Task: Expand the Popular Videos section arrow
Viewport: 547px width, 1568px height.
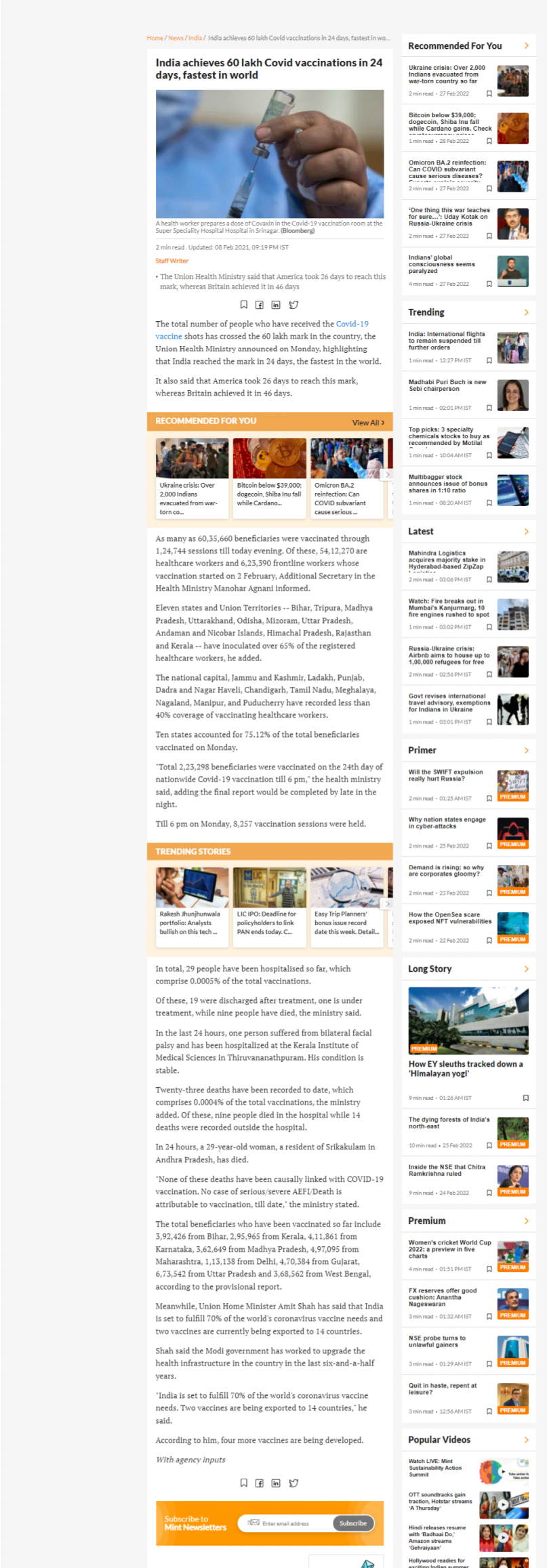Action: 526,1440
